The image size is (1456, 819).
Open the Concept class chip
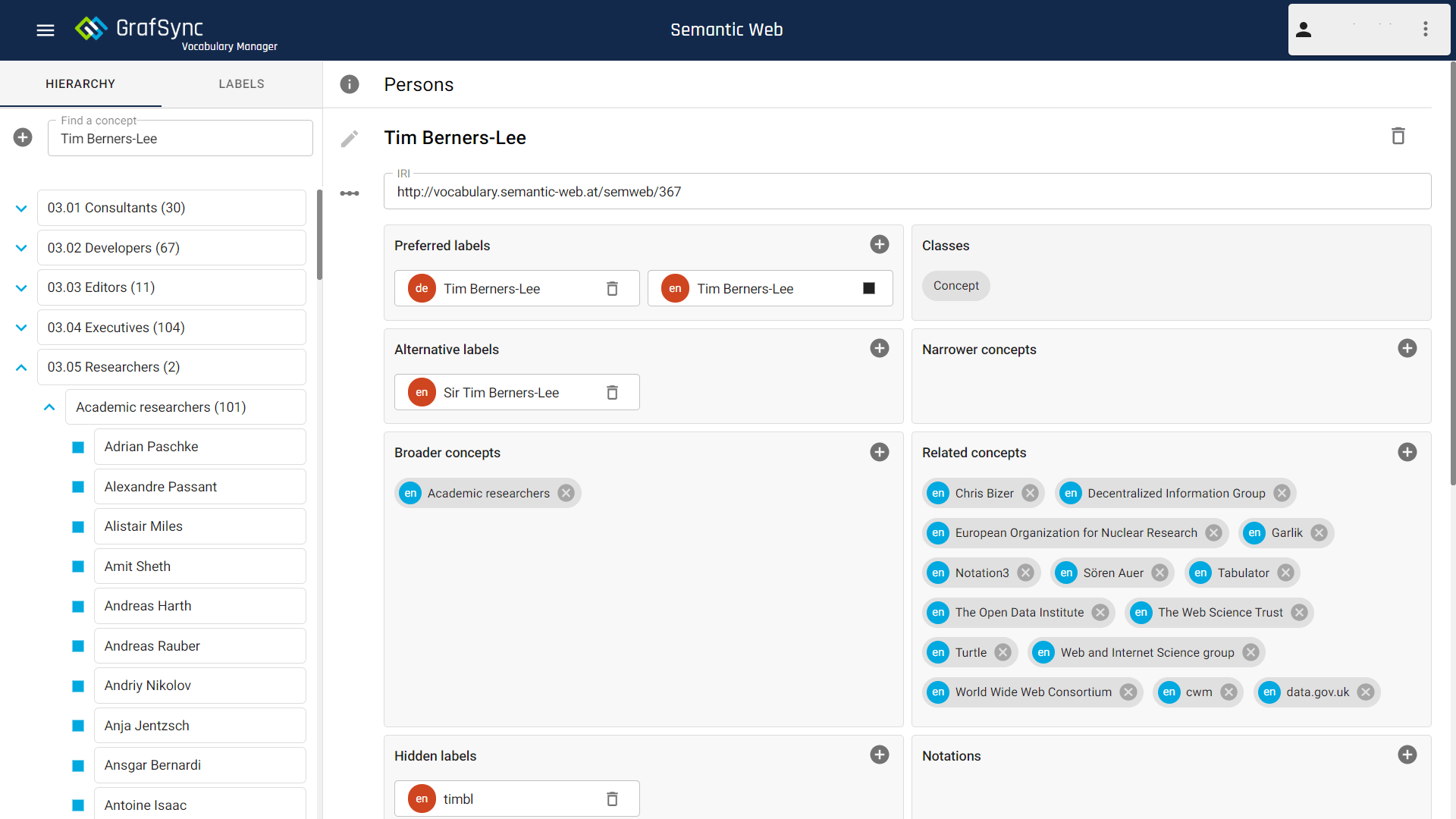click(955, 286)
